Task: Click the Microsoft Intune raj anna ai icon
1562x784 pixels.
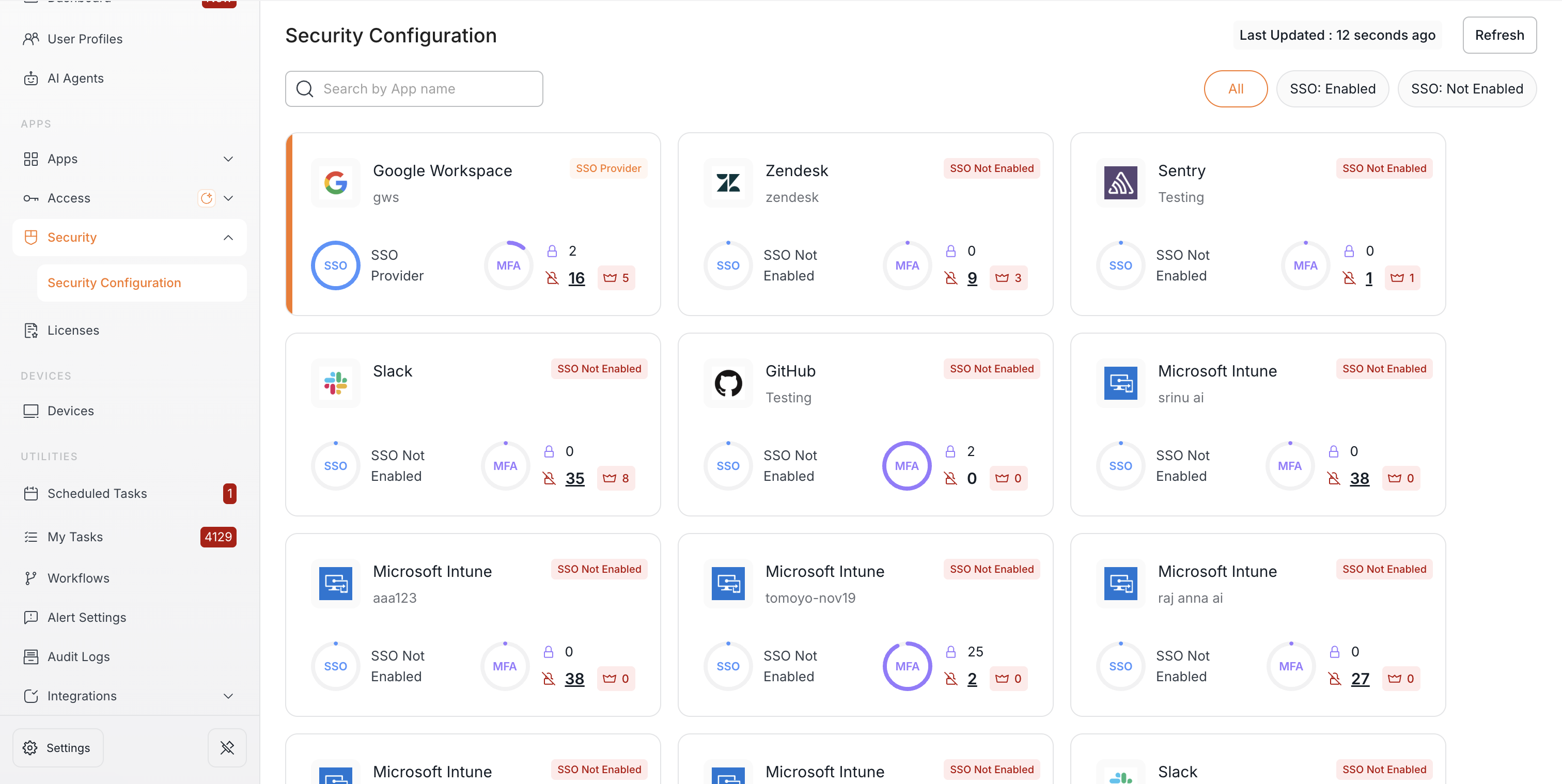Action: (1120, 583)
